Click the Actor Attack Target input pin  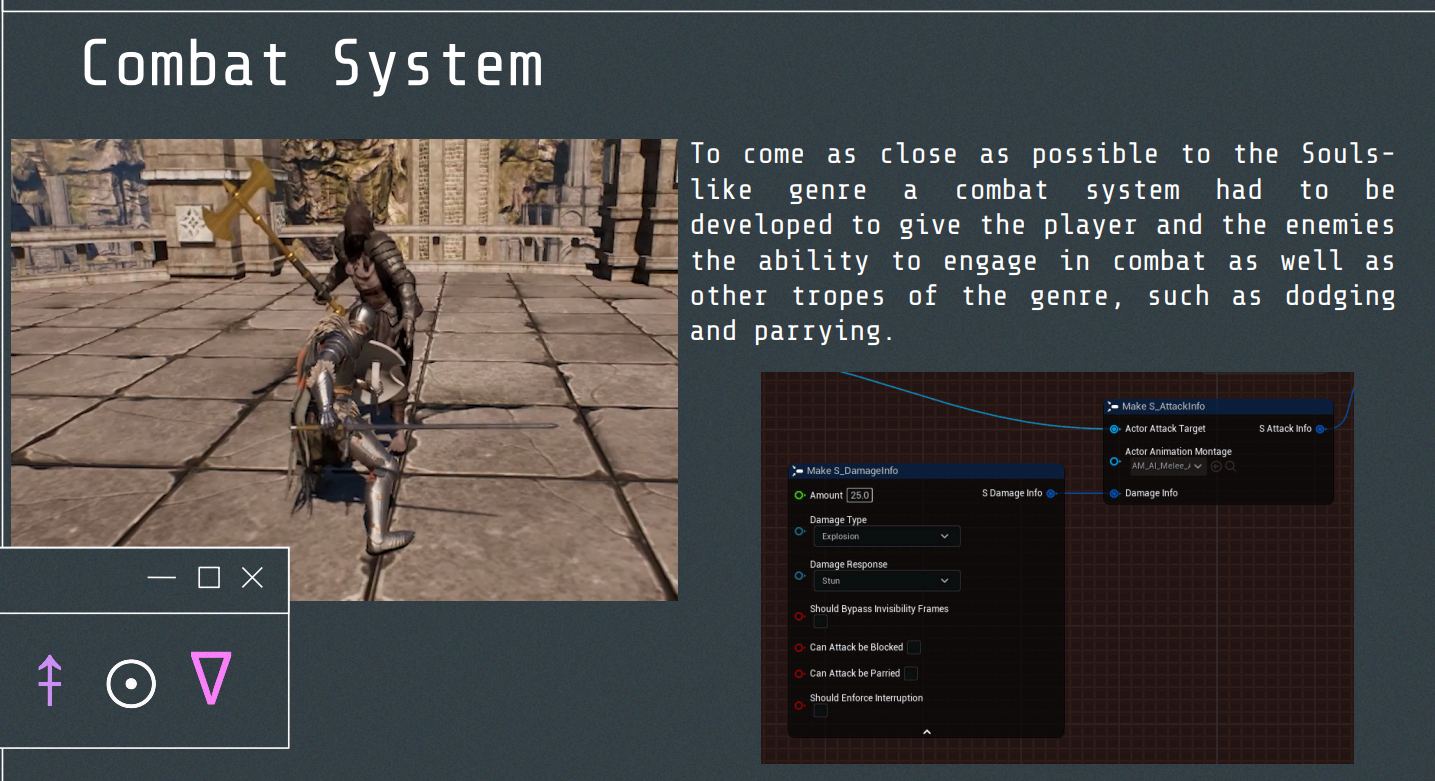pyautogui.click(x=1114, y=429)
